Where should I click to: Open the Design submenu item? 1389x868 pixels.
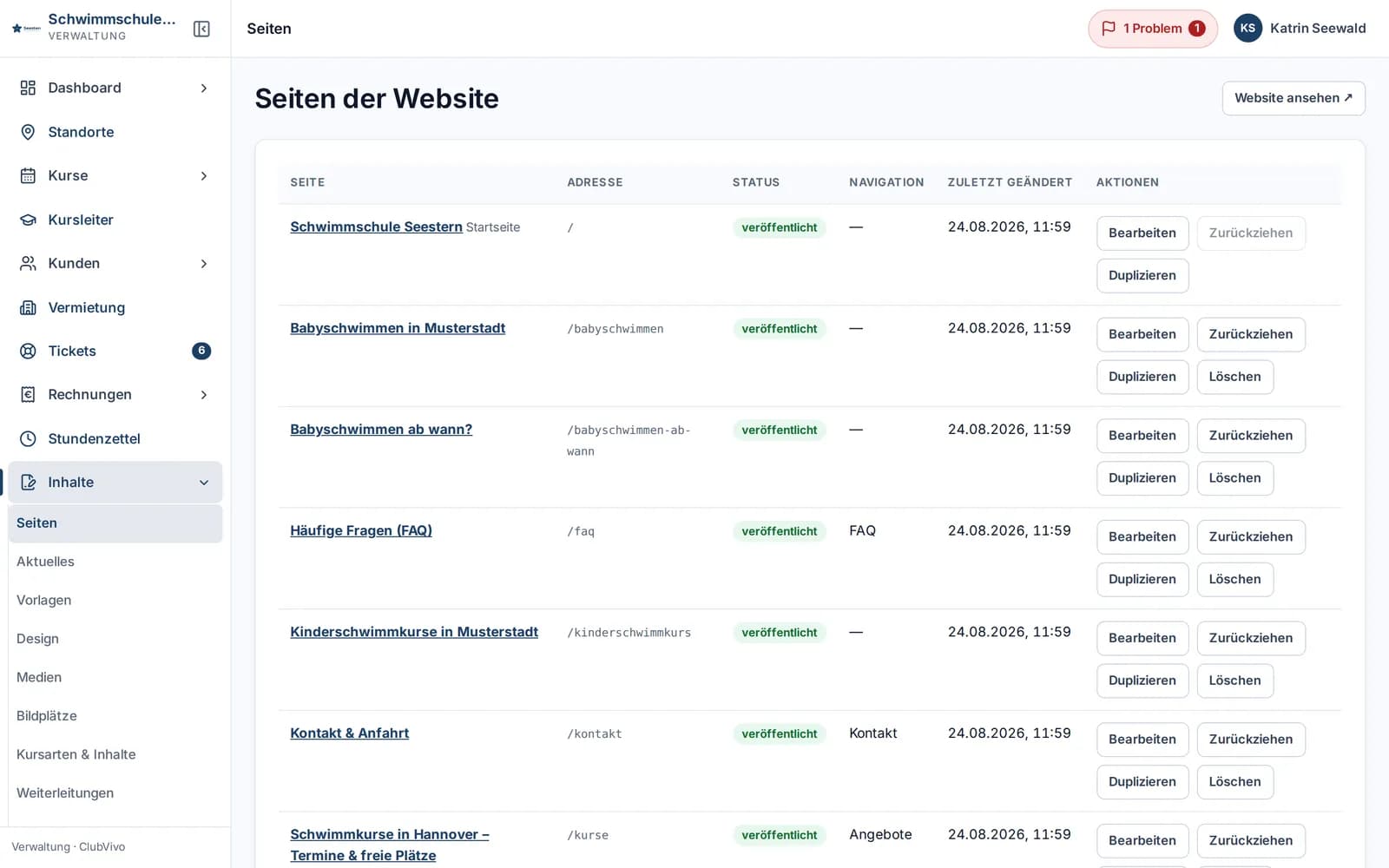click(115, 639)
